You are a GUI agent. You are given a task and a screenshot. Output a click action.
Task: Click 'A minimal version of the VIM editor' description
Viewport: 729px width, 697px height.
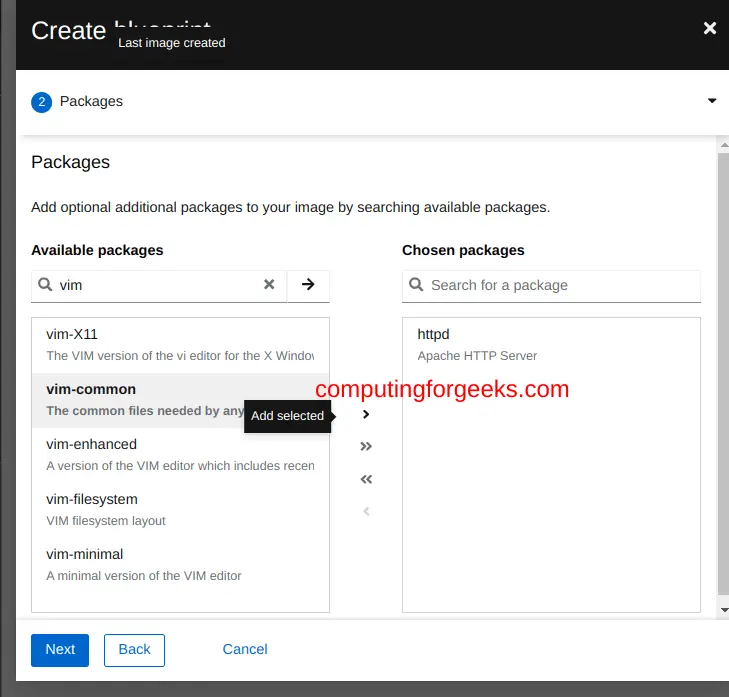144,576
